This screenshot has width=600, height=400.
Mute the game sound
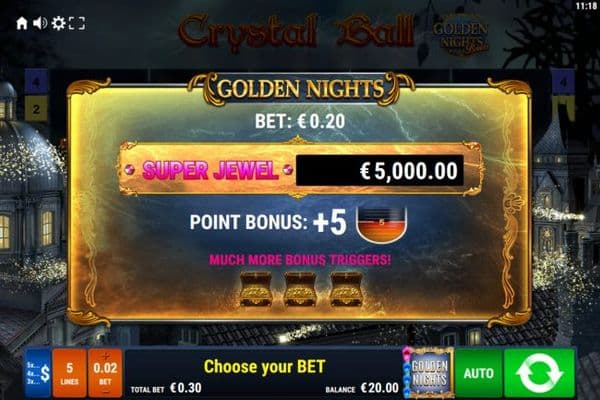coord(40,23)
